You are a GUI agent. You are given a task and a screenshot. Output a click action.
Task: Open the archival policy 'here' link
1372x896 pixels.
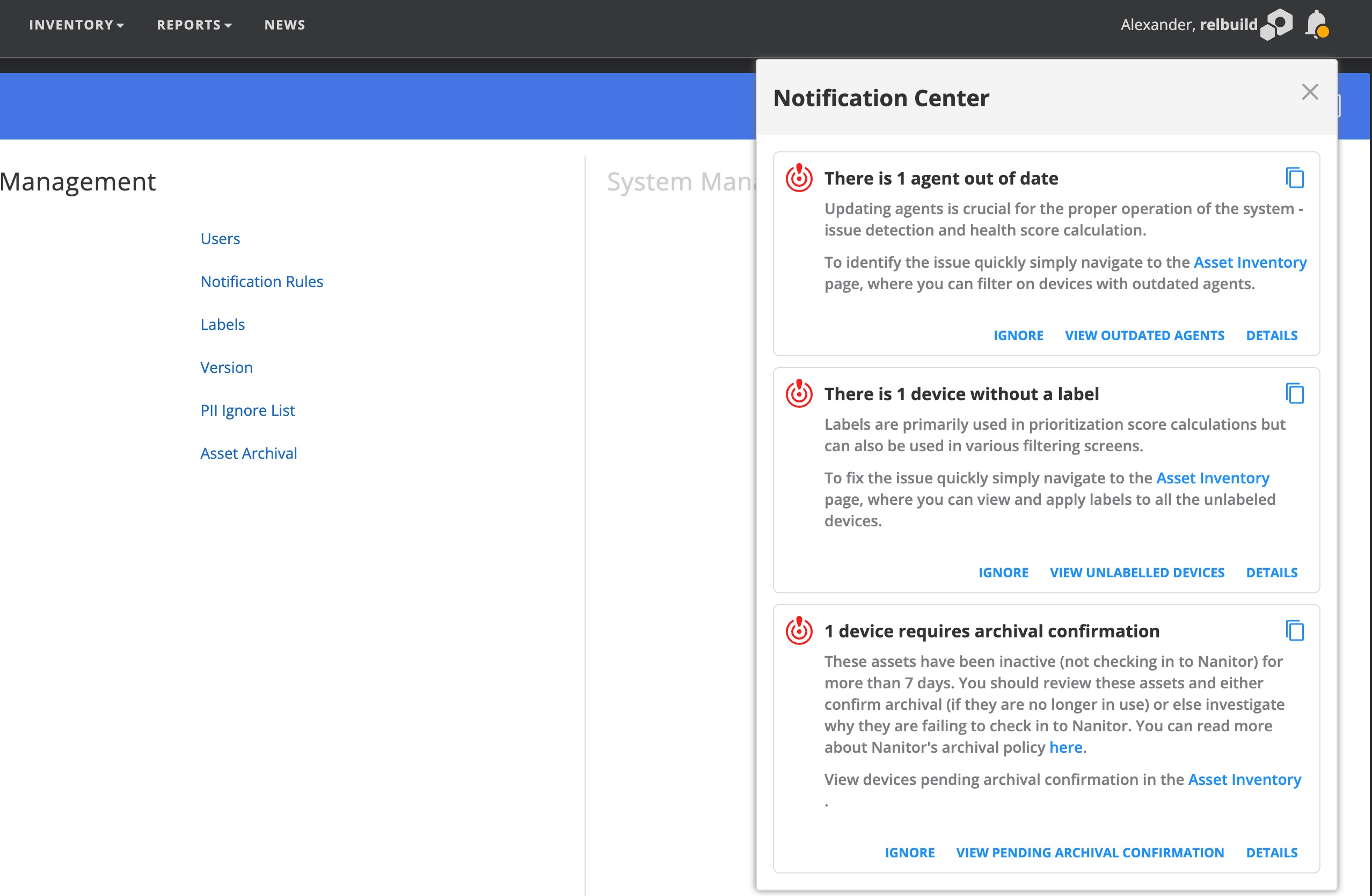(x=1066, y=747)
